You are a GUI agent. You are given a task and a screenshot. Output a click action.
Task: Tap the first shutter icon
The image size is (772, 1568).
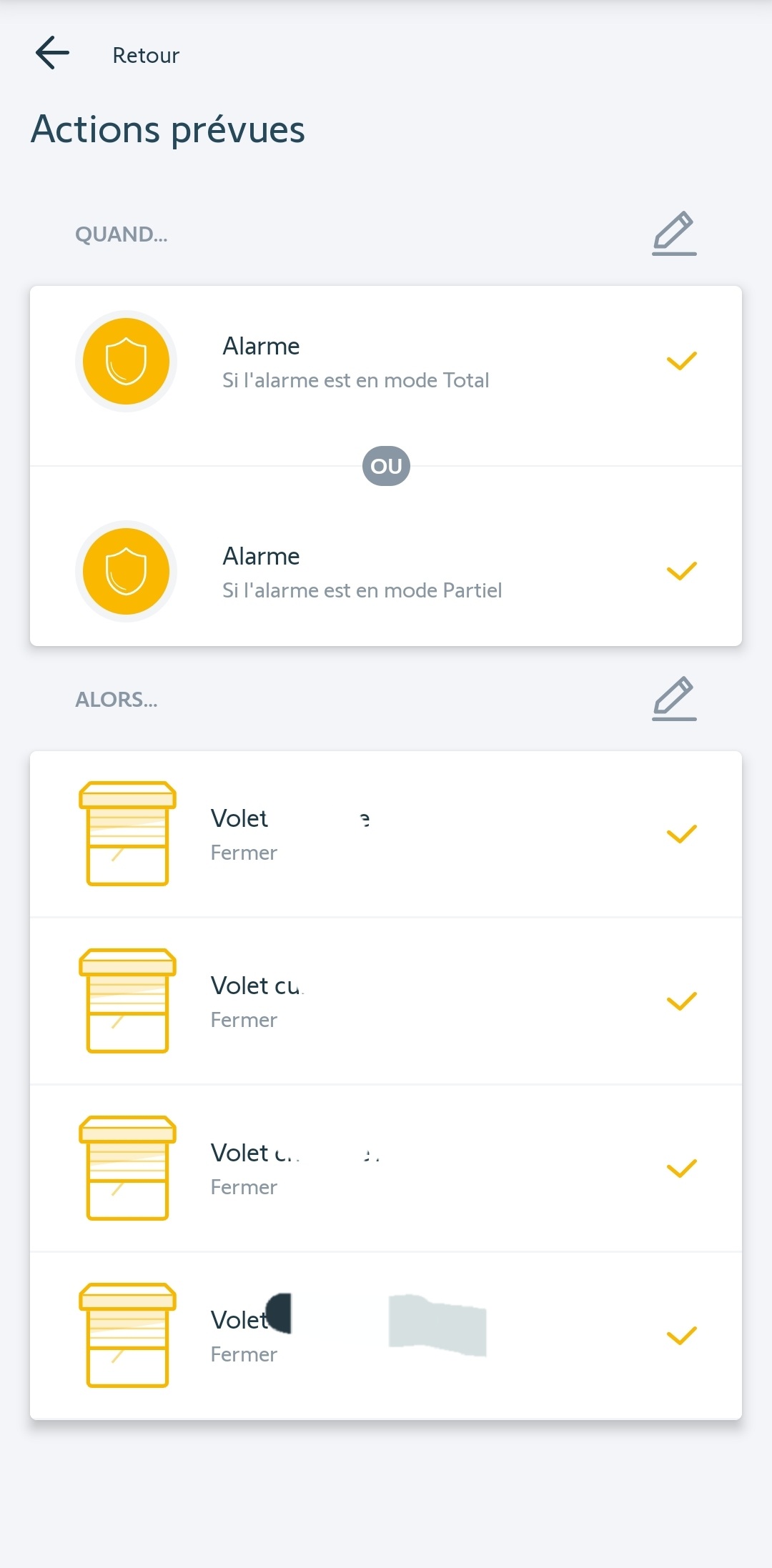(x=127, y=833)
